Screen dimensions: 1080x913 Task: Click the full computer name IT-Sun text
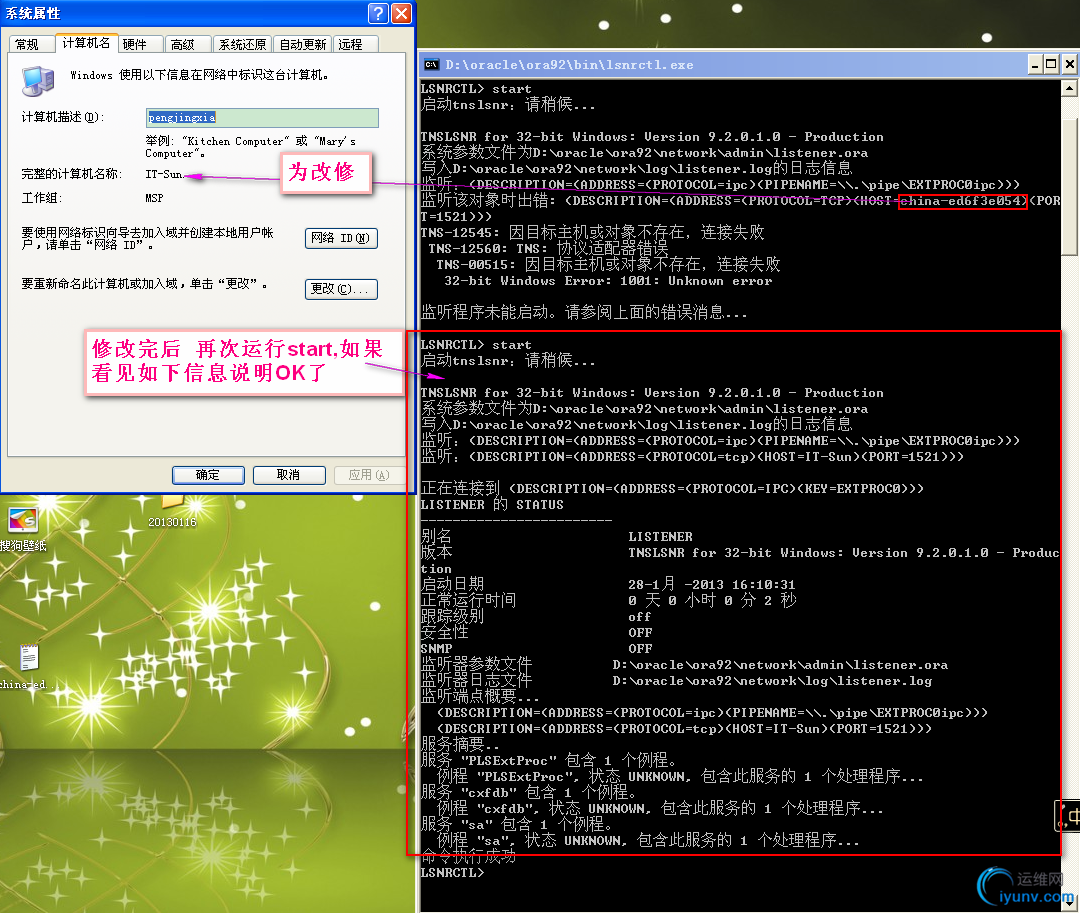click(164, 174)
